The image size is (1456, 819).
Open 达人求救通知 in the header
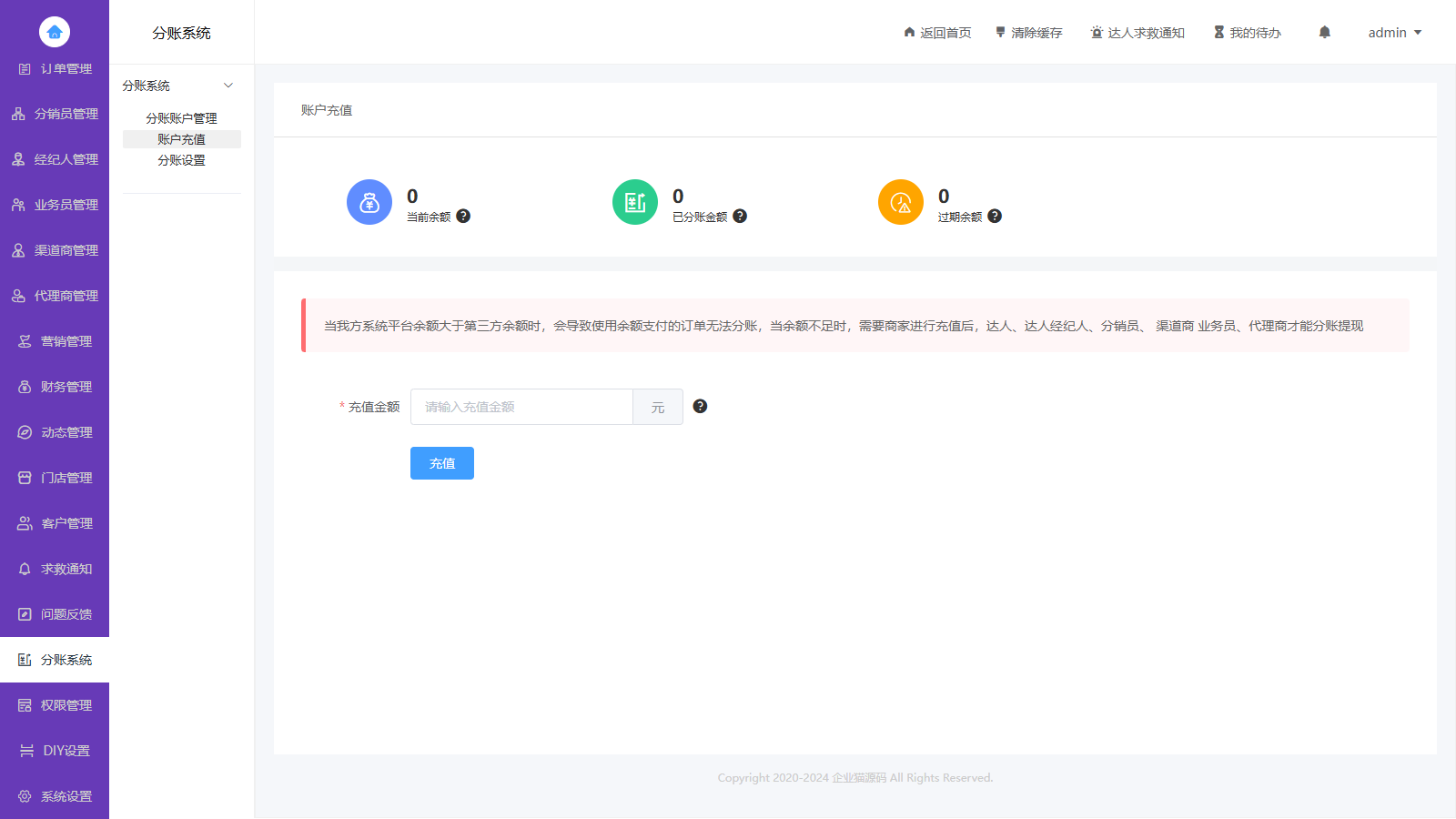[1137, 33]
